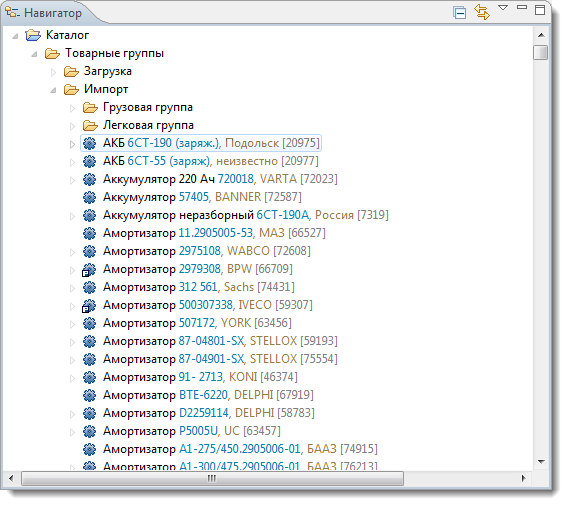Collapse the Каталог root node
567x505 pixels.
tap(15, 36)
